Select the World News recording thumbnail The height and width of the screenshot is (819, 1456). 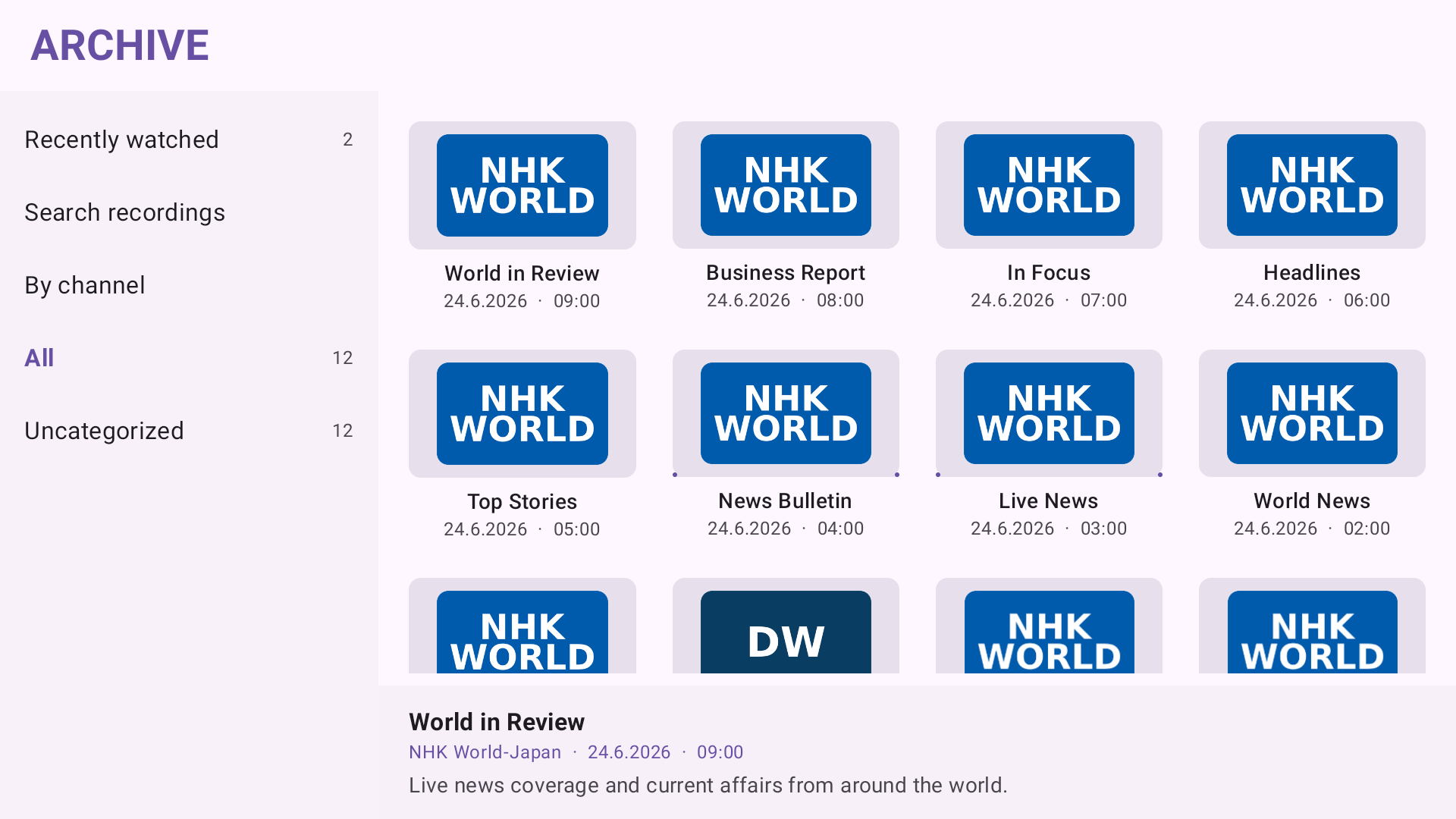pyautogui.click(x=1312, y=413)
